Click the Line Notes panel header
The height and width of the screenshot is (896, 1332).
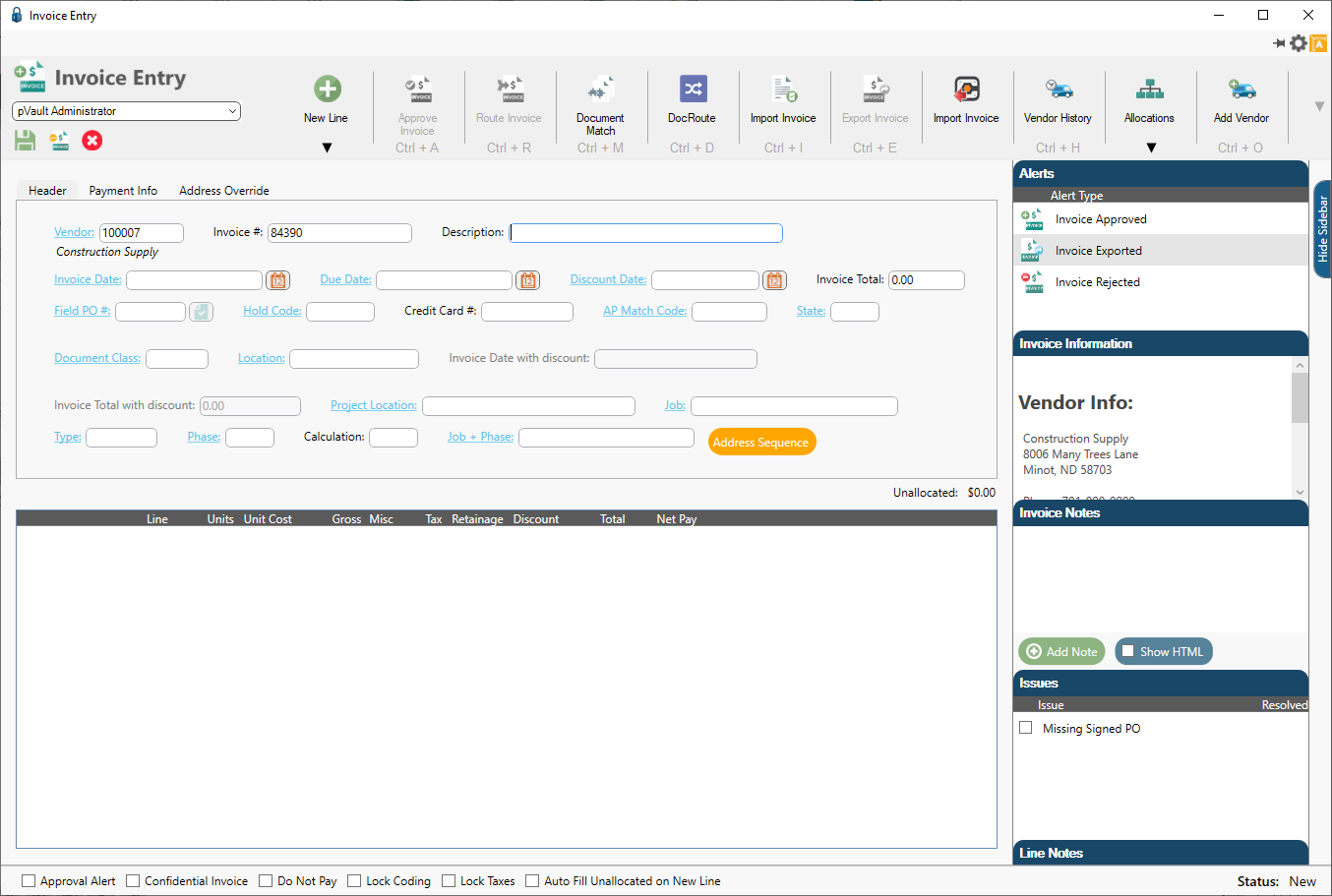1161,853
